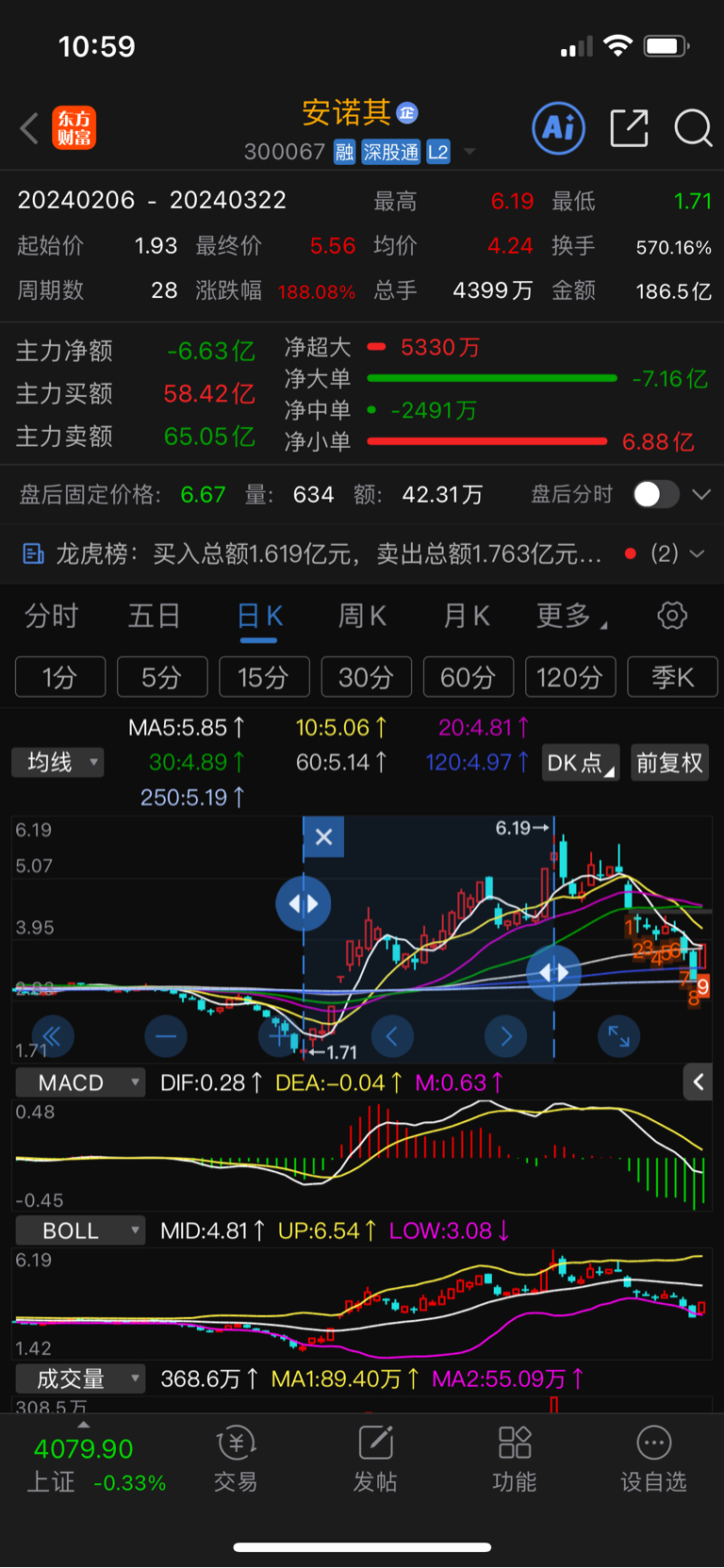Viewport: 724px width, 1568px height.
Task: Tap 设自选 add to watchlist icon
Action: click(653, 1459)
